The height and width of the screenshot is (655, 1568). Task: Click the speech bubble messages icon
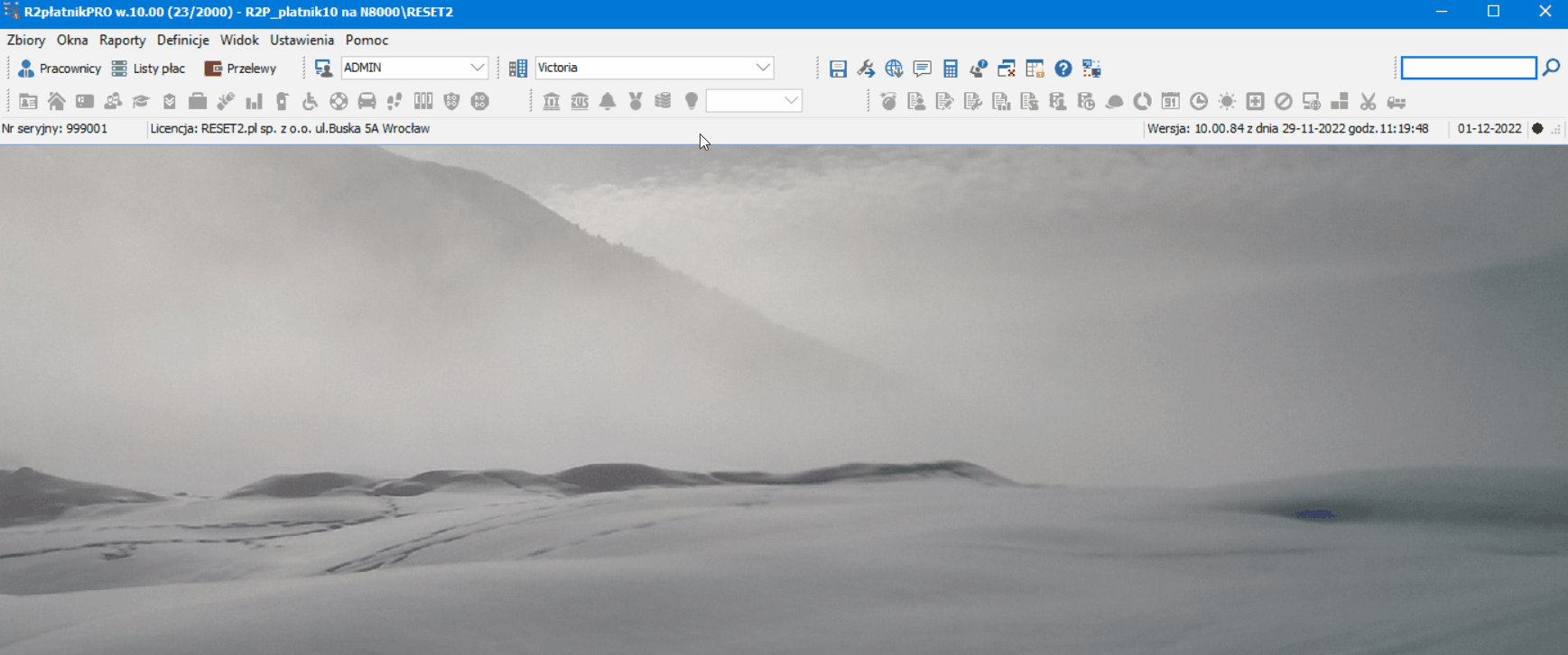(922, 69)
